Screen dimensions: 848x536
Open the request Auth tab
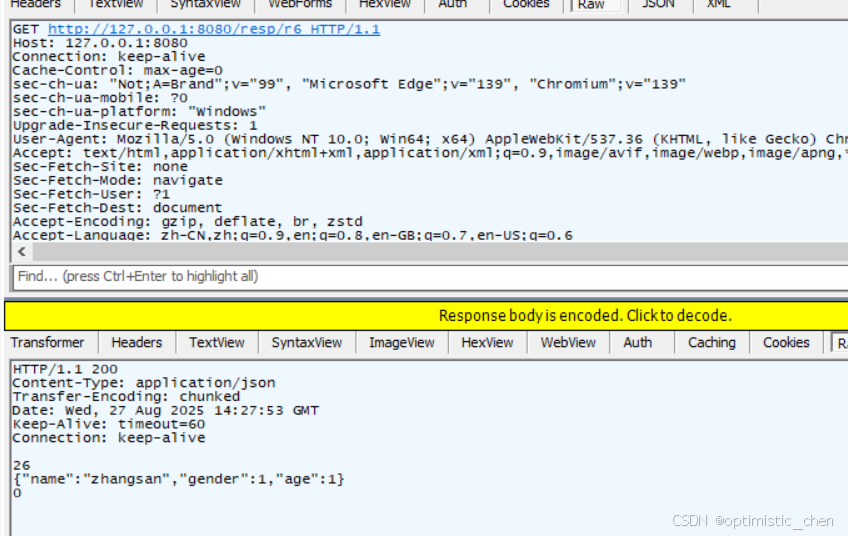[x=453, y=4]
